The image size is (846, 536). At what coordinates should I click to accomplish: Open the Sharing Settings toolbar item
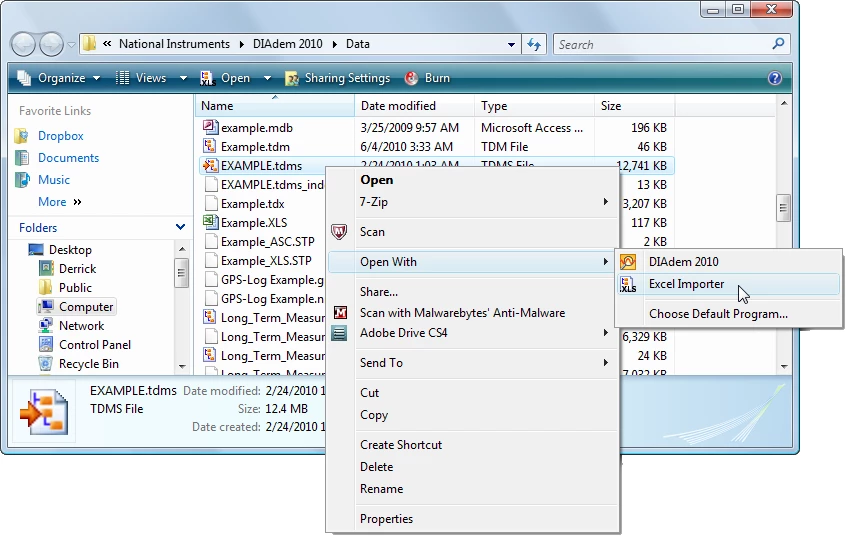(x=337, y=78)
